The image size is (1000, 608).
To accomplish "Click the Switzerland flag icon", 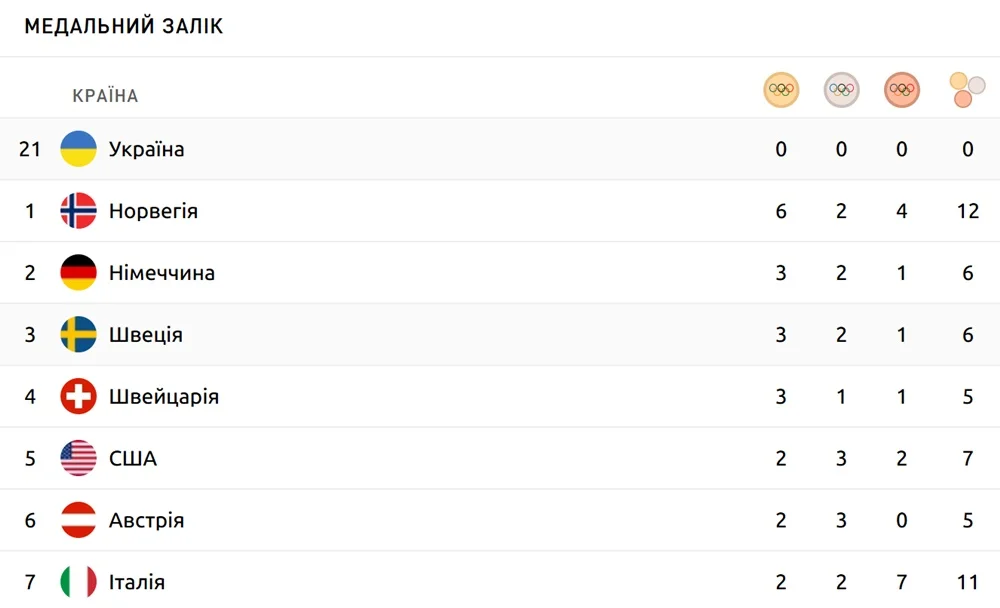I will [78, 397].
